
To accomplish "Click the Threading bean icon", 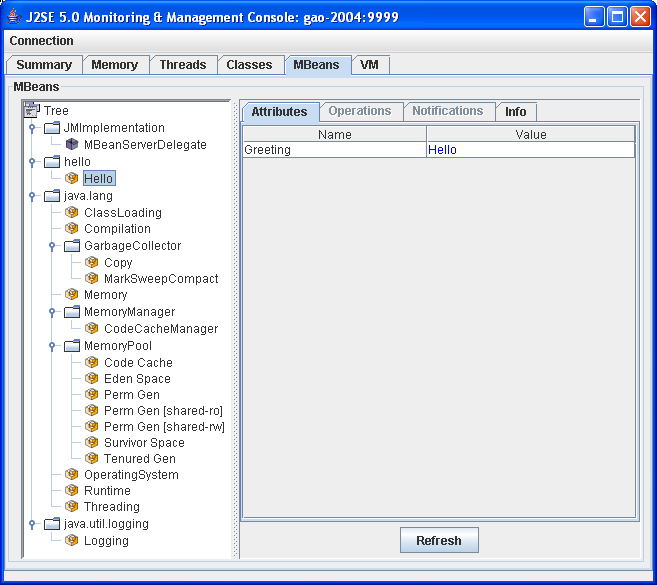I will coord(72,507).
